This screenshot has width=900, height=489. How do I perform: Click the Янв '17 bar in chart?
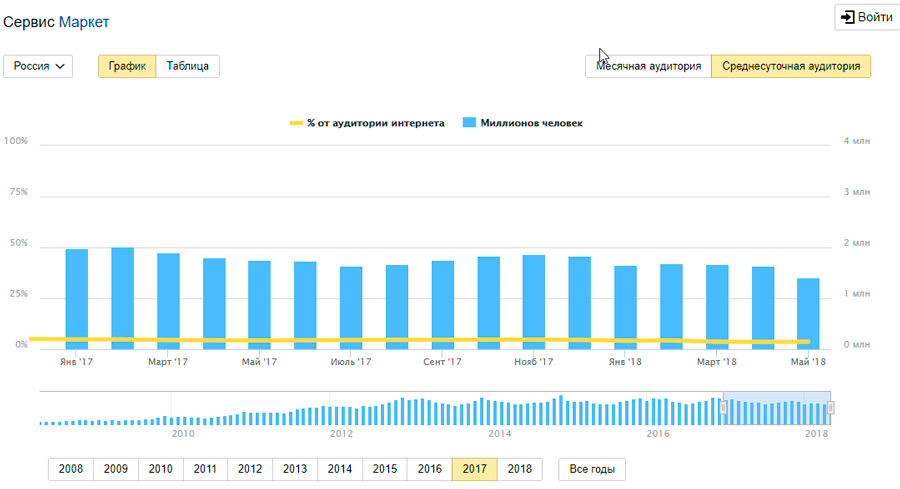pyautogui.click(x=77, y=298)
